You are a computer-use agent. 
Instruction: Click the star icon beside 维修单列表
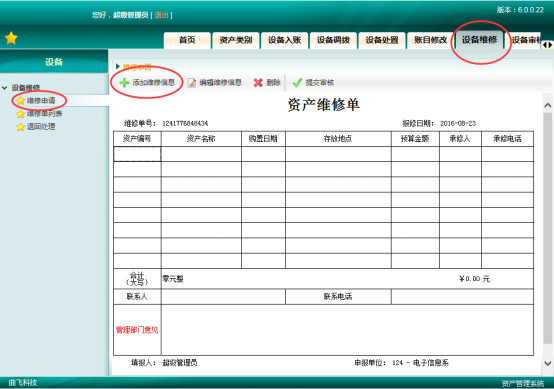click(x=20, y=114)
